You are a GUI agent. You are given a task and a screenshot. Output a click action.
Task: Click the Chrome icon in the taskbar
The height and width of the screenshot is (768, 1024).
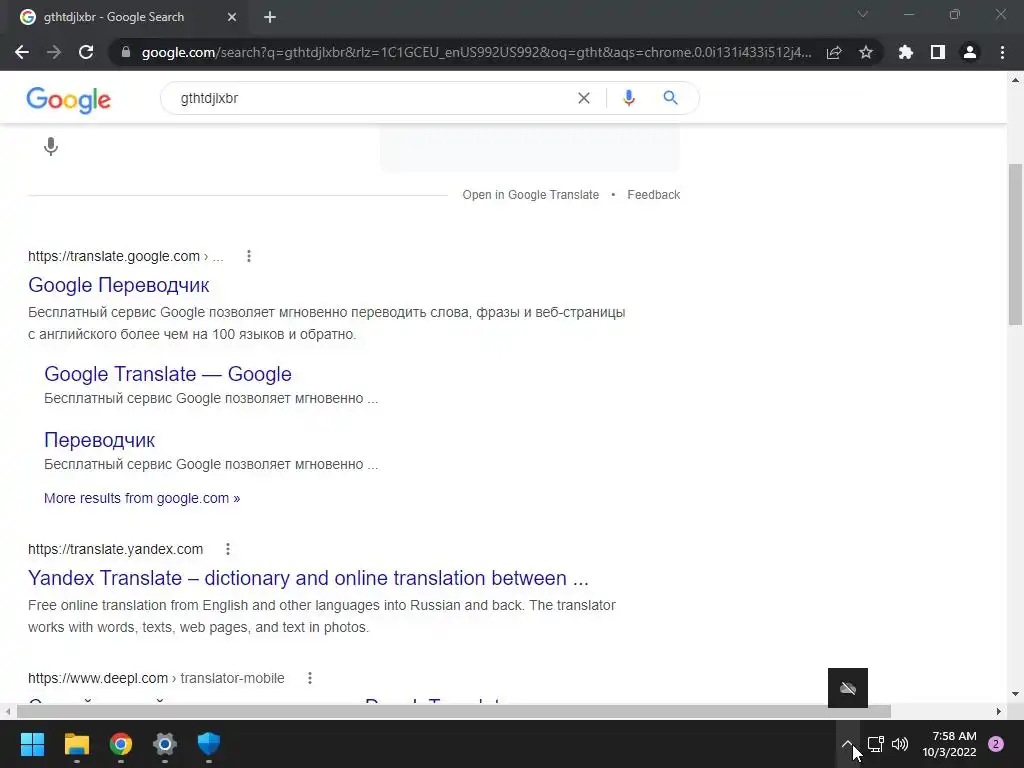click(121, 744)
